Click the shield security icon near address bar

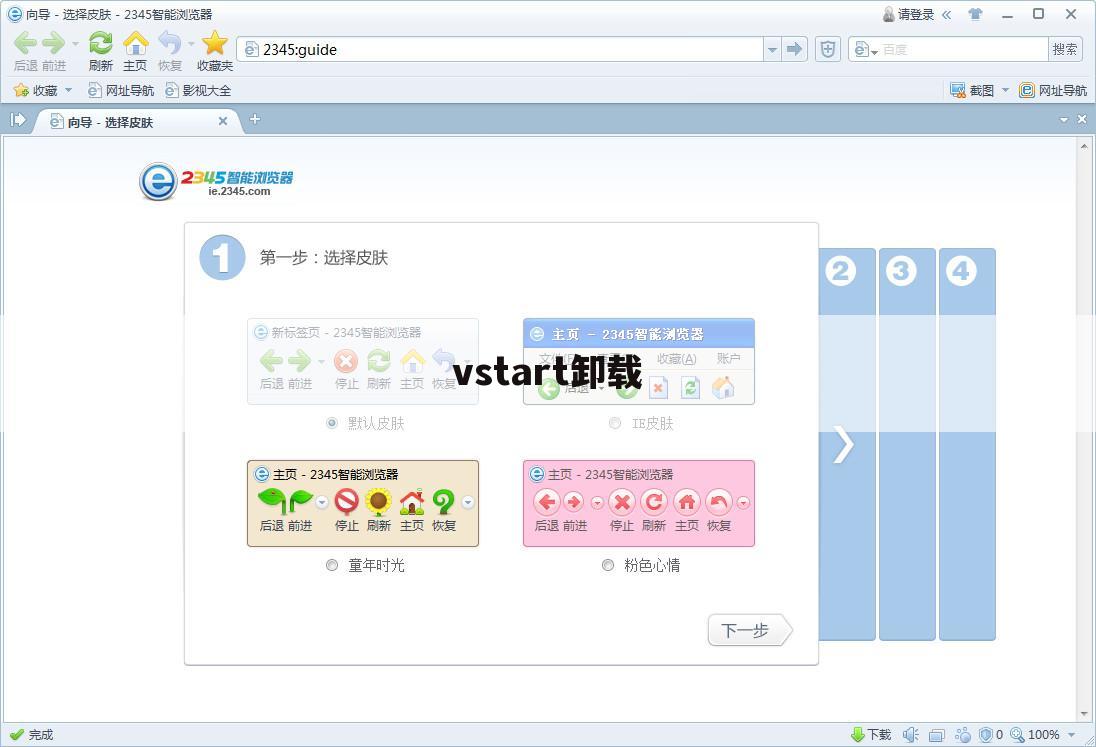(828, 49)
